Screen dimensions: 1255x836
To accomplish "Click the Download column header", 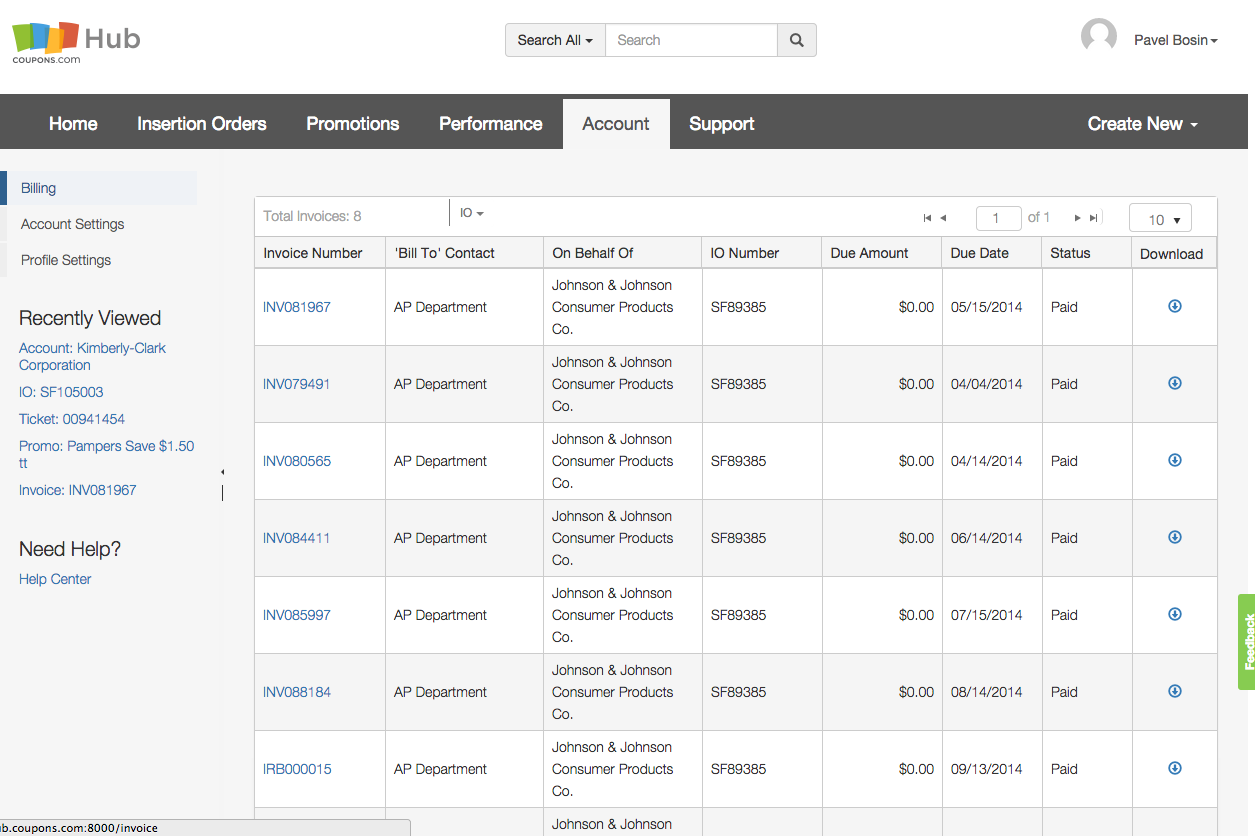I will coord(1174,253).
